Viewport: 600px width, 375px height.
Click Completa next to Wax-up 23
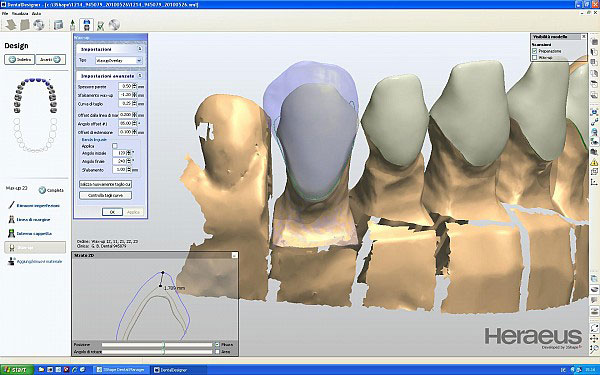click(51, 190)
